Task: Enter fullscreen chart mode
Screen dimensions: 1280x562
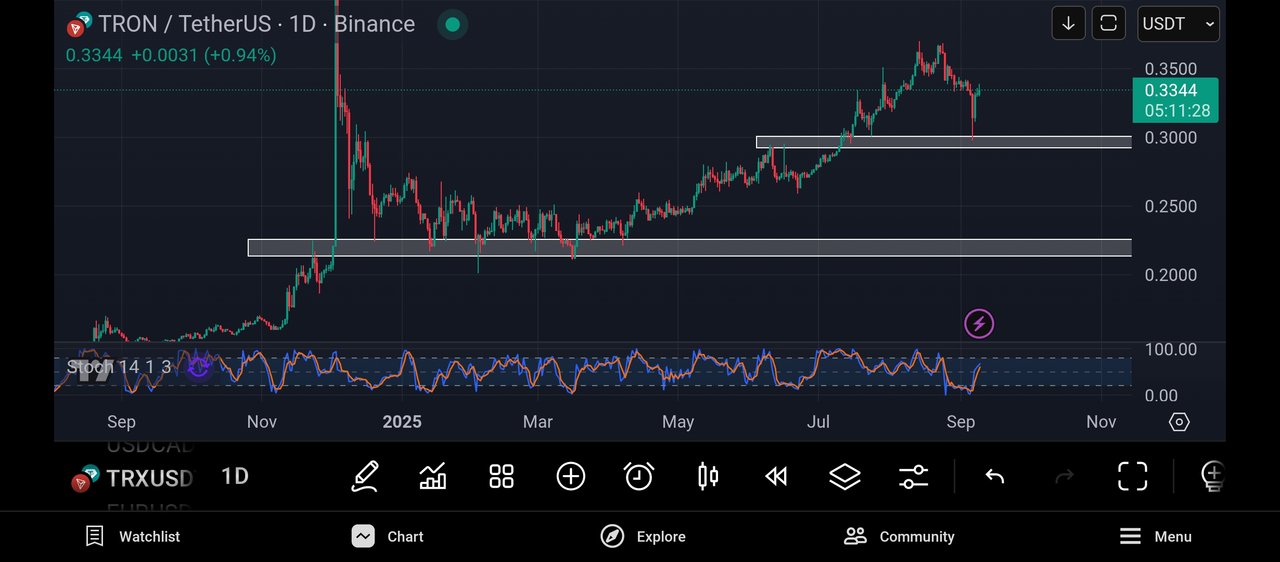Action: [1132, 477]
